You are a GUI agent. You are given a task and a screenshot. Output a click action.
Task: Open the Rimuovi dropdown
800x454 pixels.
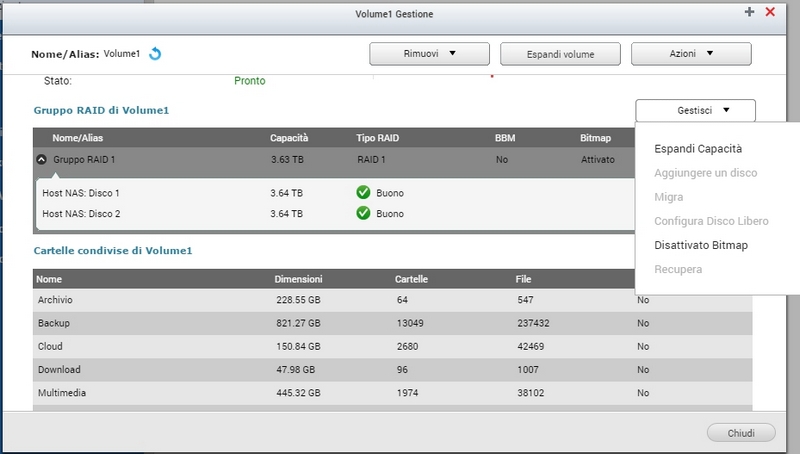pos(429,54)
